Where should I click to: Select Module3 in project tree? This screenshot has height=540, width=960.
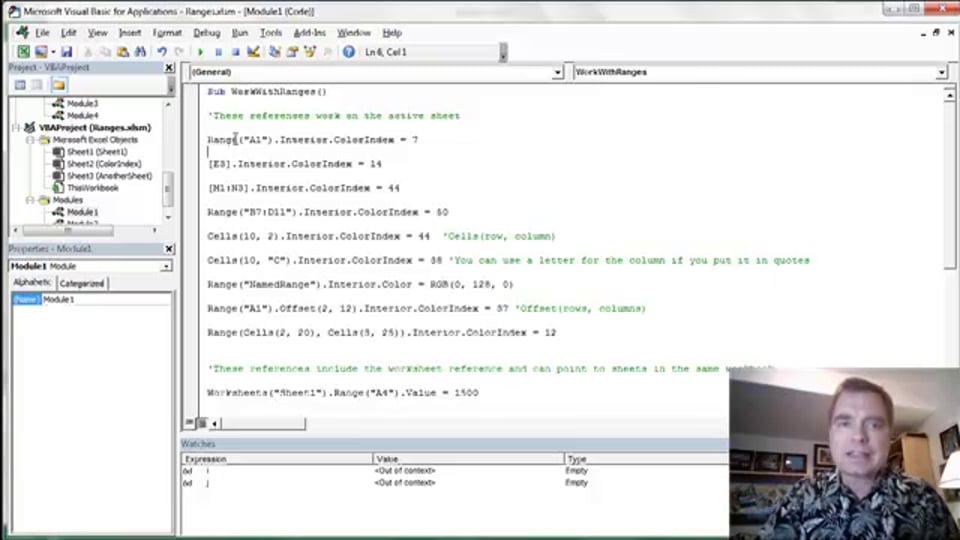tap(82, 103)
